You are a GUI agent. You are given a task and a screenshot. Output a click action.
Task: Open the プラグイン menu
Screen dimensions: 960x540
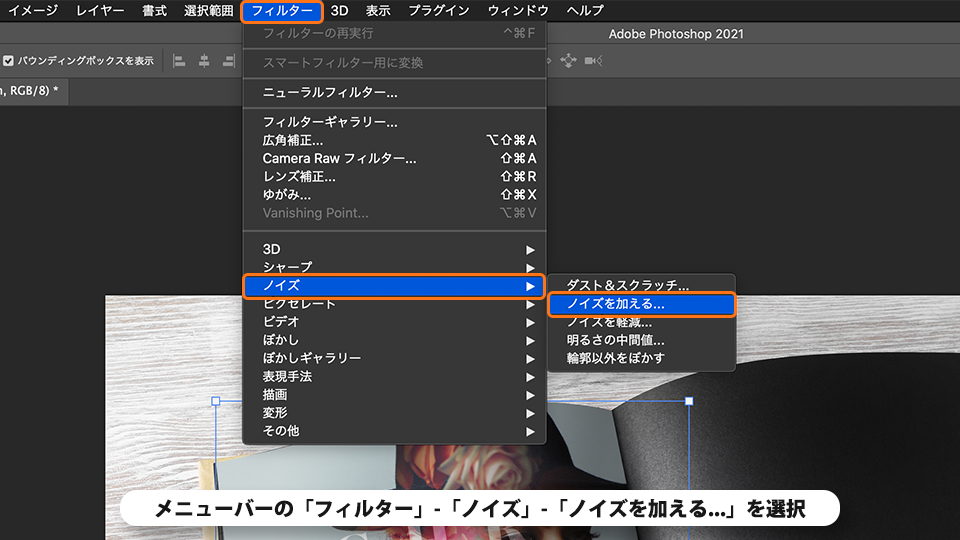tap(438, 10)
